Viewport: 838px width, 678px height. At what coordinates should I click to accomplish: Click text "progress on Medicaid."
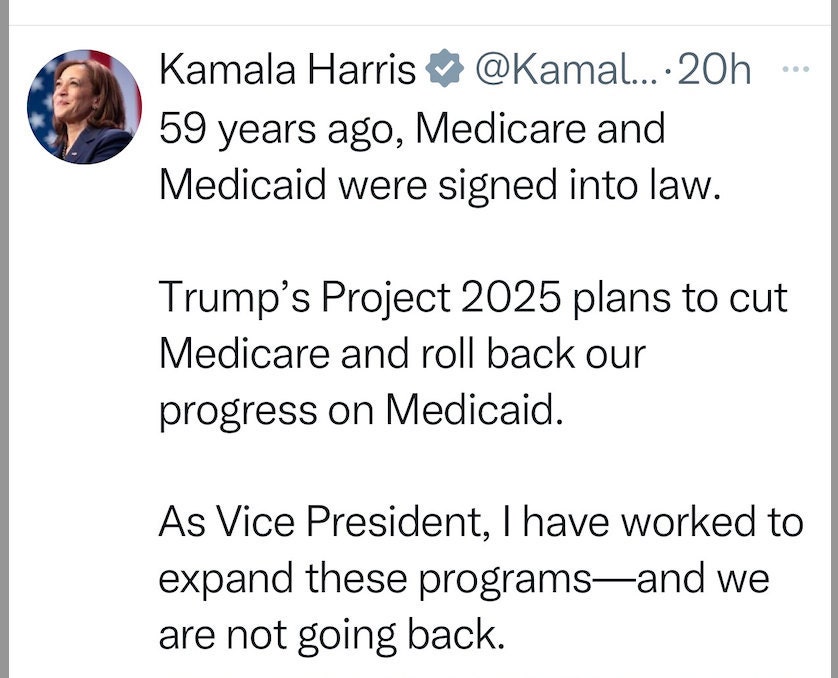coord(361,410)
